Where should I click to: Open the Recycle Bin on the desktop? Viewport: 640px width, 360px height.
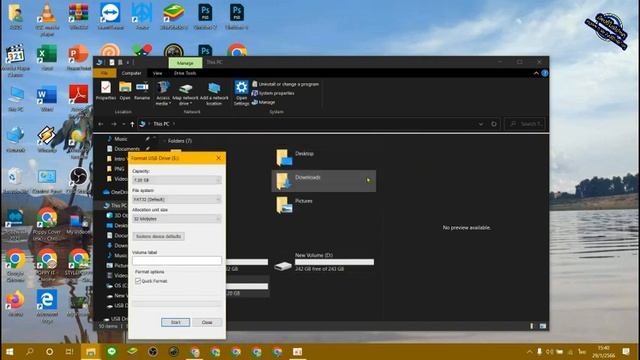pos(15,180)
